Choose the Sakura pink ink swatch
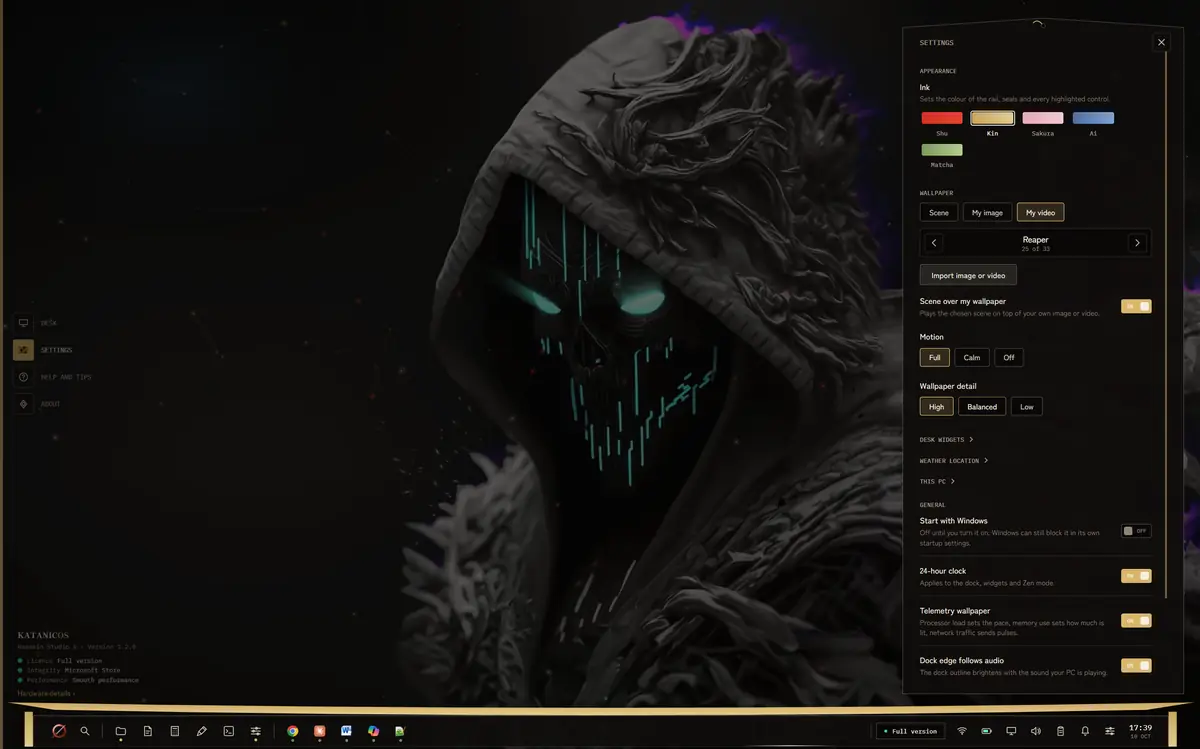The width and height of the screenshot is (1200, 749). (1043, 118)
